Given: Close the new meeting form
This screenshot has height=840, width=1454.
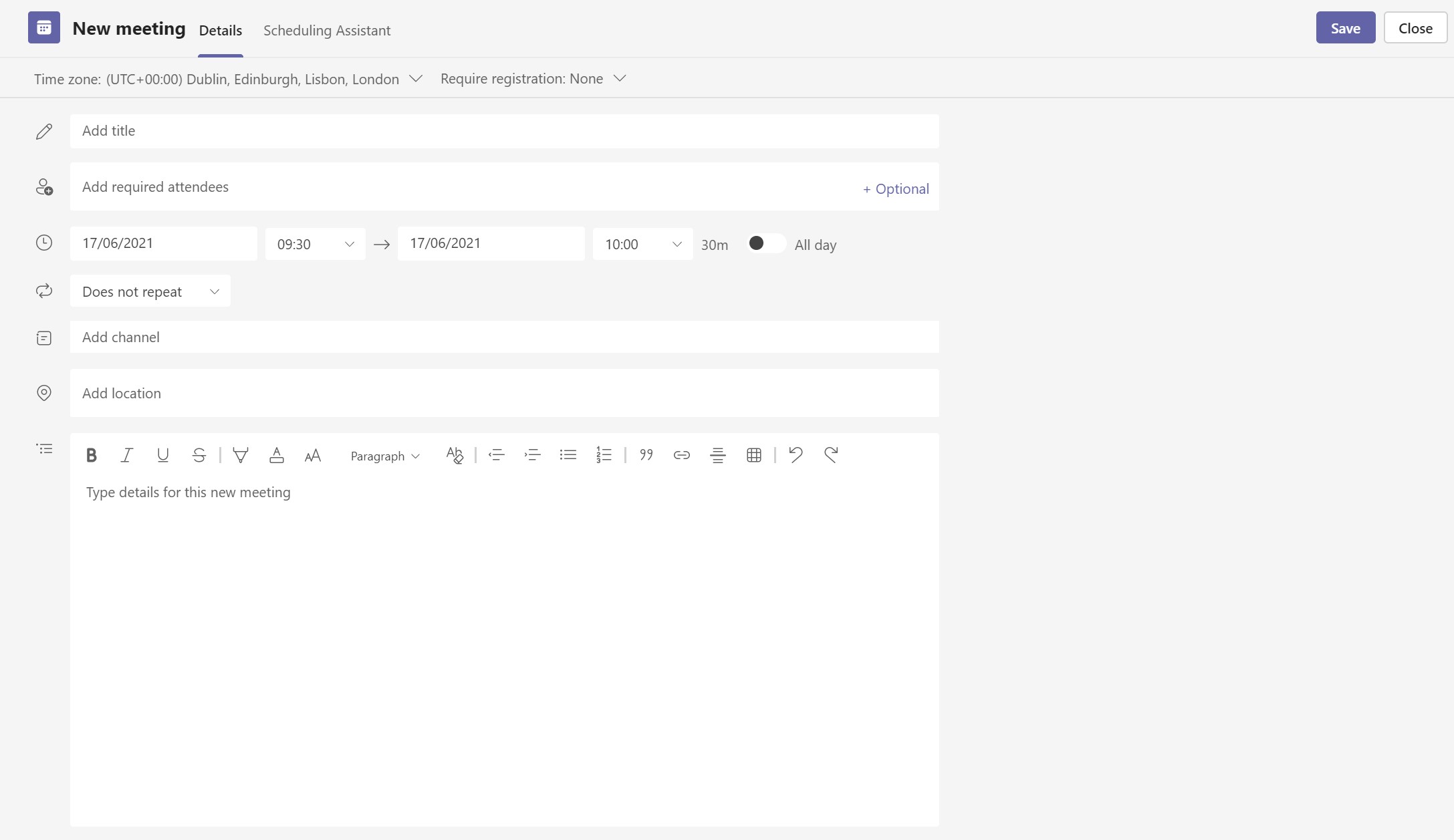Looking at the screenshot, I should tap(1416, 27).
